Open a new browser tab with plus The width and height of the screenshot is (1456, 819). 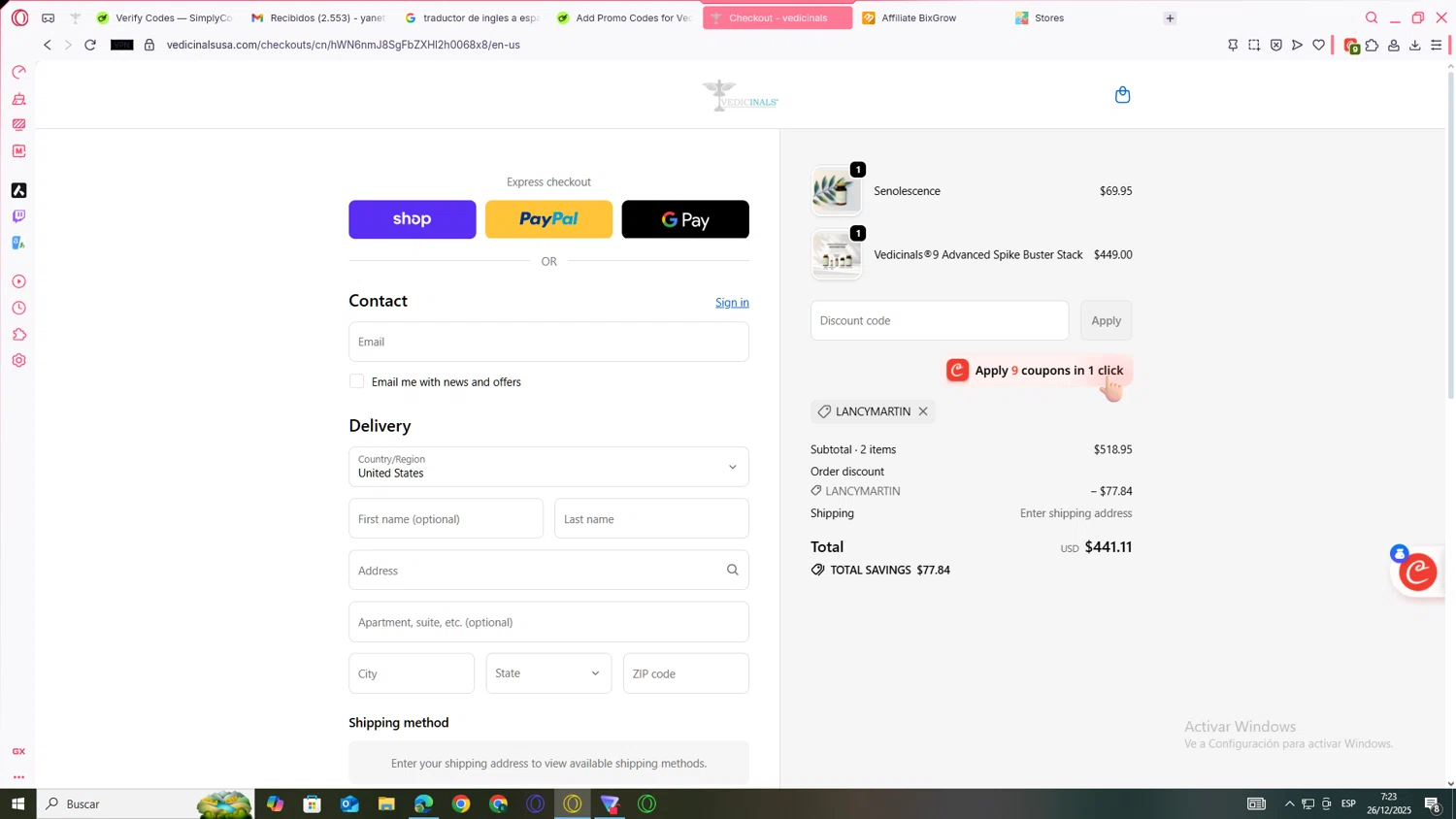click(x=1170, y=17)
